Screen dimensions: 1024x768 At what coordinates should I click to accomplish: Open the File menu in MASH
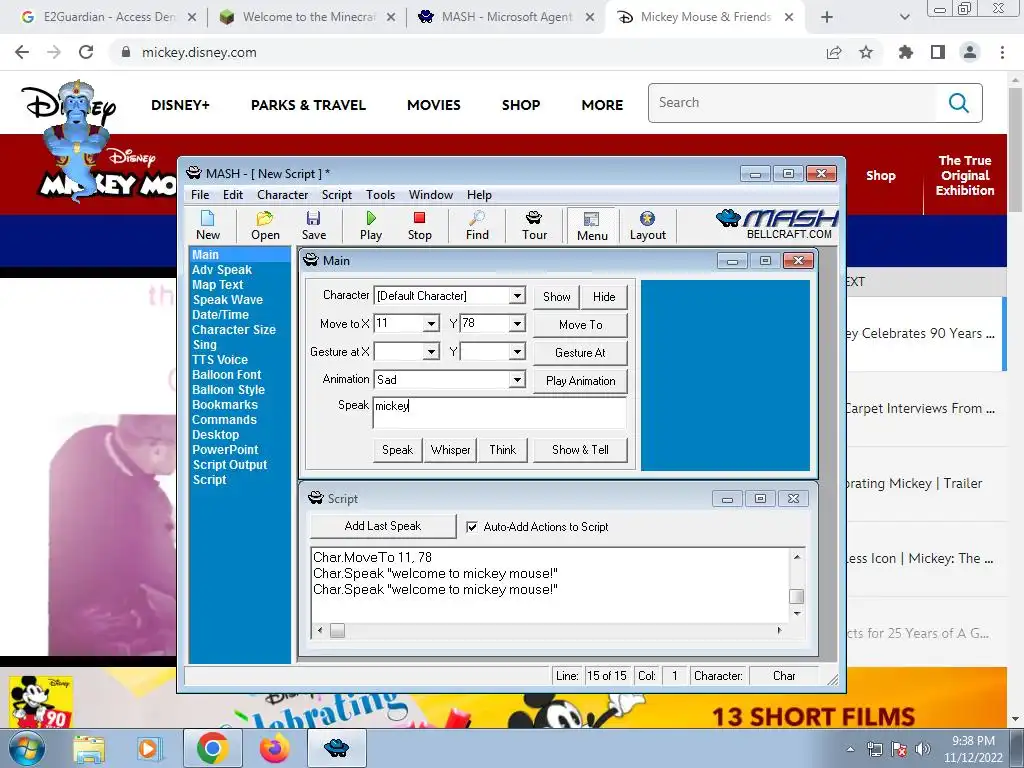tap(200, 195)
